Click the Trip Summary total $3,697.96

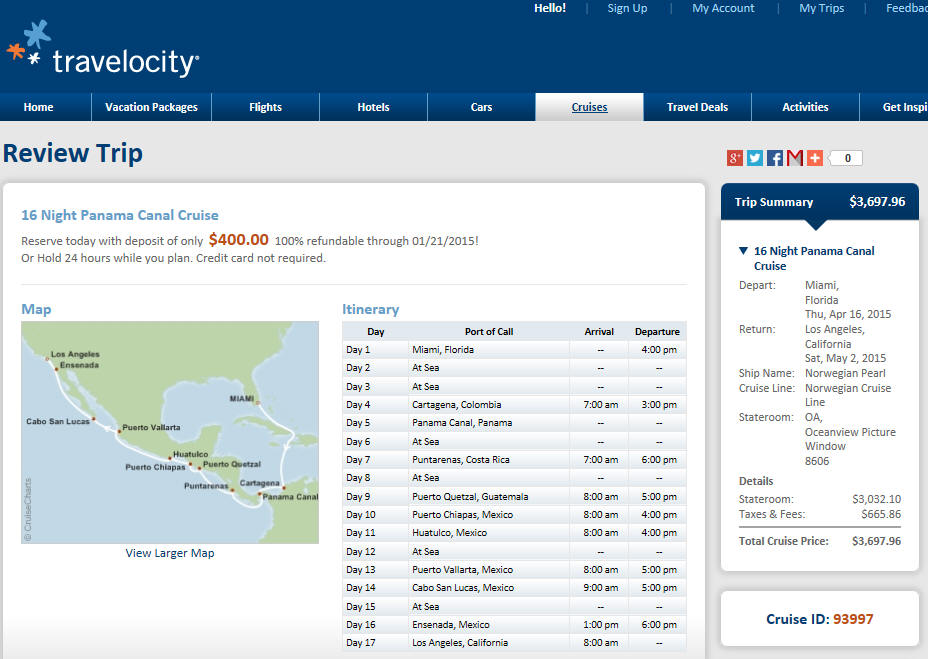[877, 202]
